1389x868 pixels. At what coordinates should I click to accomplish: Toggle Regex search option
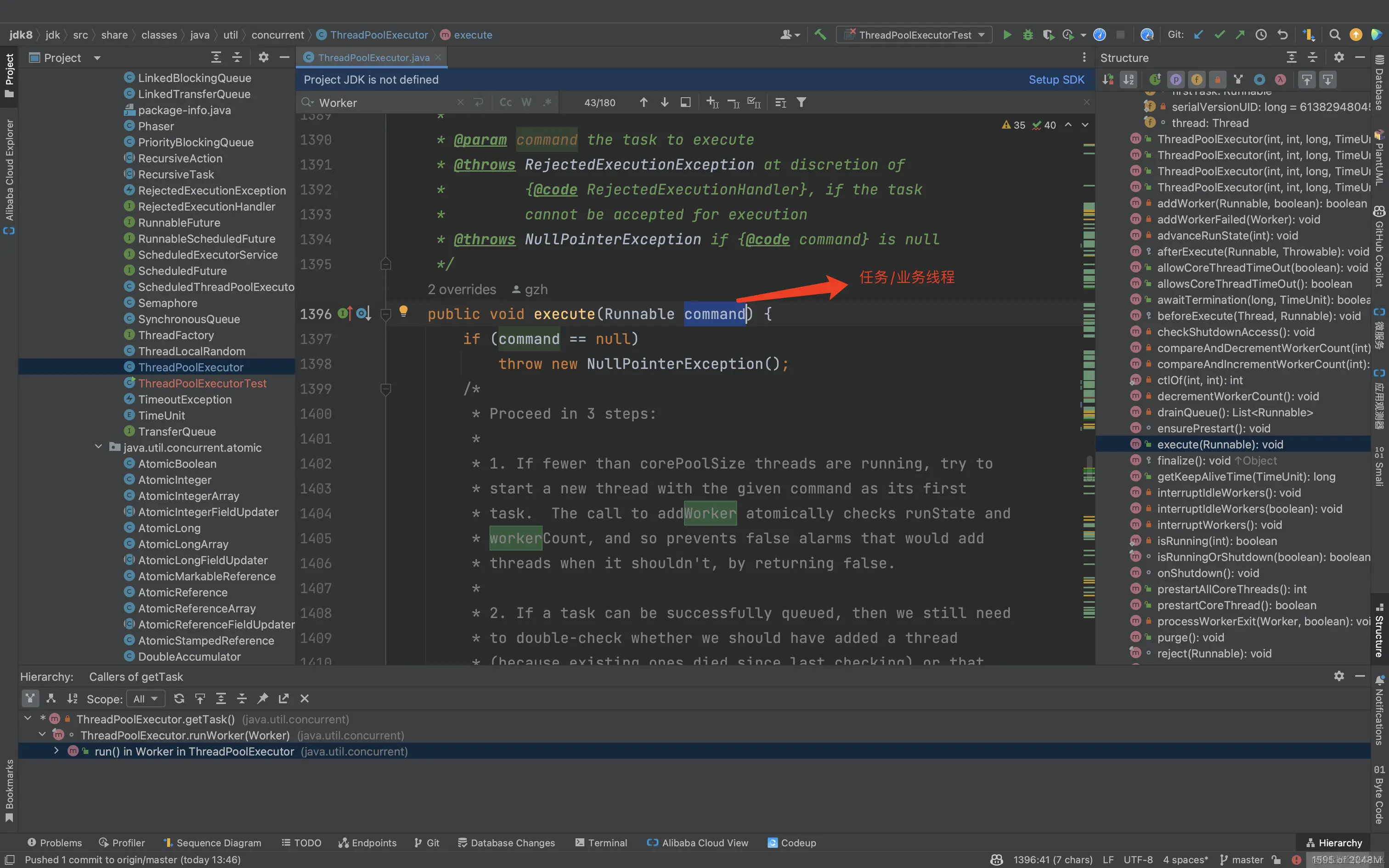[x=548, y=102]
